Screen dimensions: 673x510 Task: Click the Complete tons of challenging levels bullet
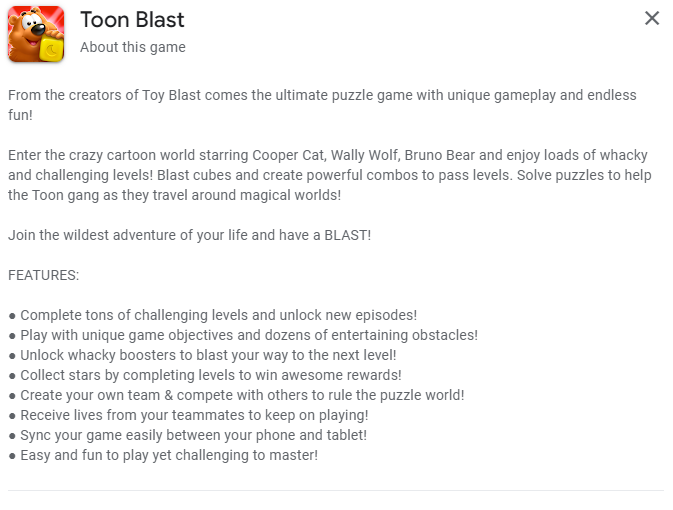tap(212, 315)
